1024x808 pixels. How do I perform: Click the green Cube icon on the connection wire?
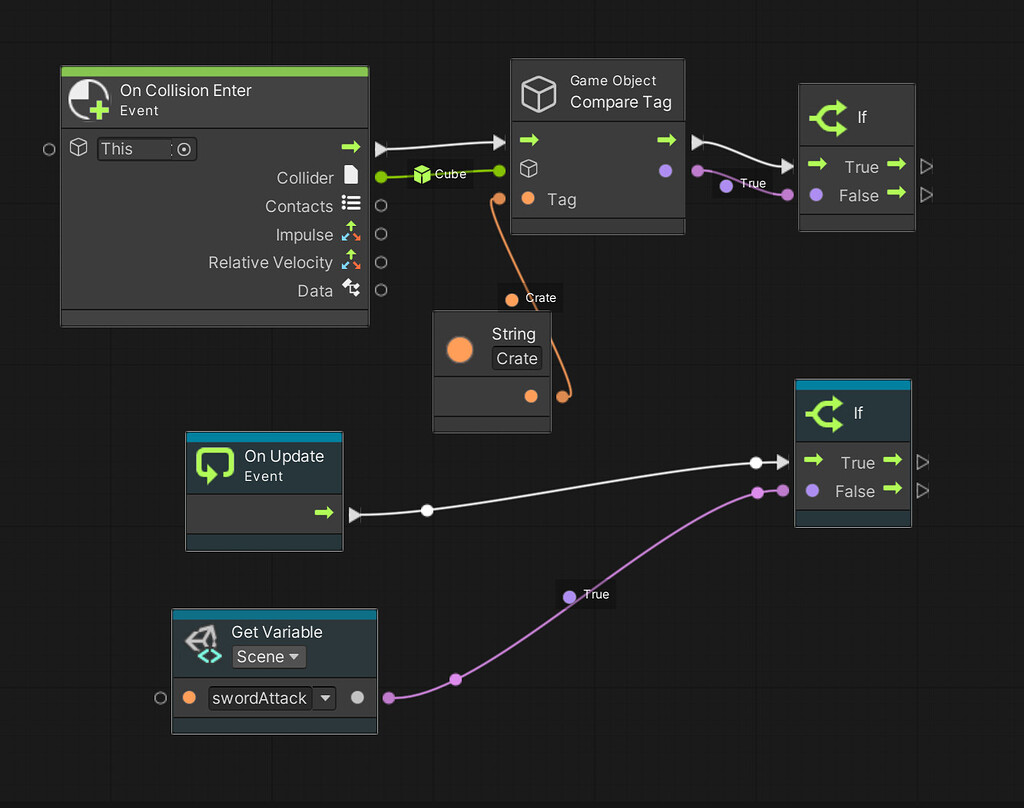tap(421, 174)
